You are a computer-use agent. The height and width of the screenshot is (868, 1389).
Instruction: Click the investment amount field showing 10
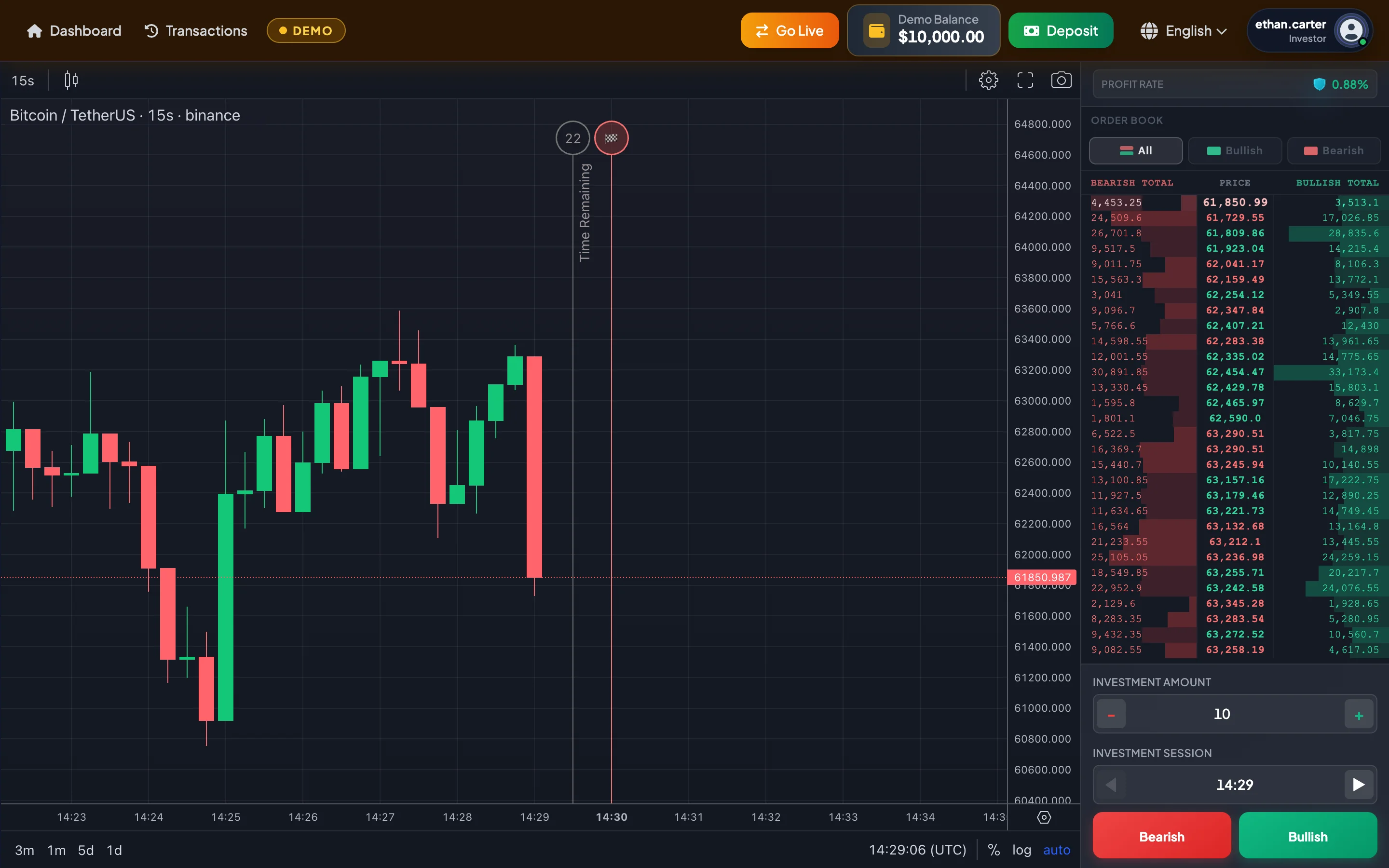click(1235, 714)
